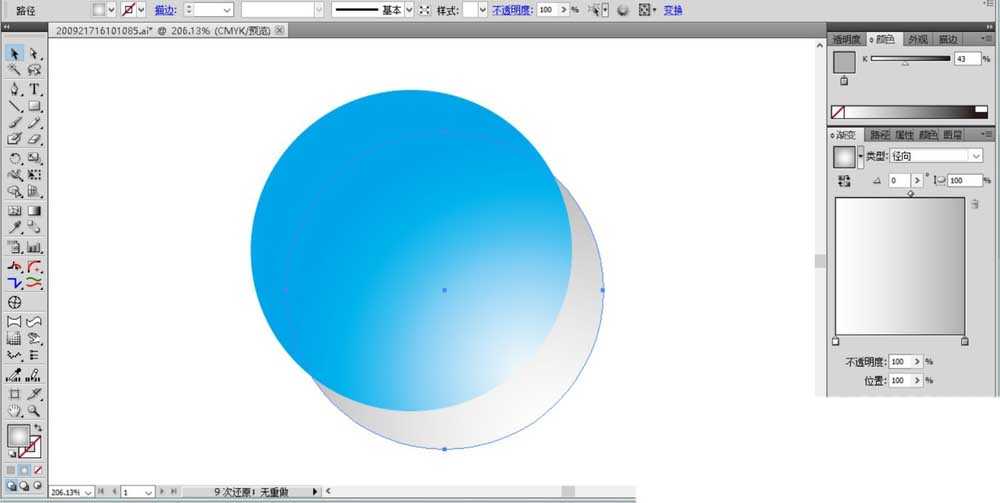Switch to the 透明度 panel tab
The height and width of the screenshot is (503, 1000).
point(846,40)
